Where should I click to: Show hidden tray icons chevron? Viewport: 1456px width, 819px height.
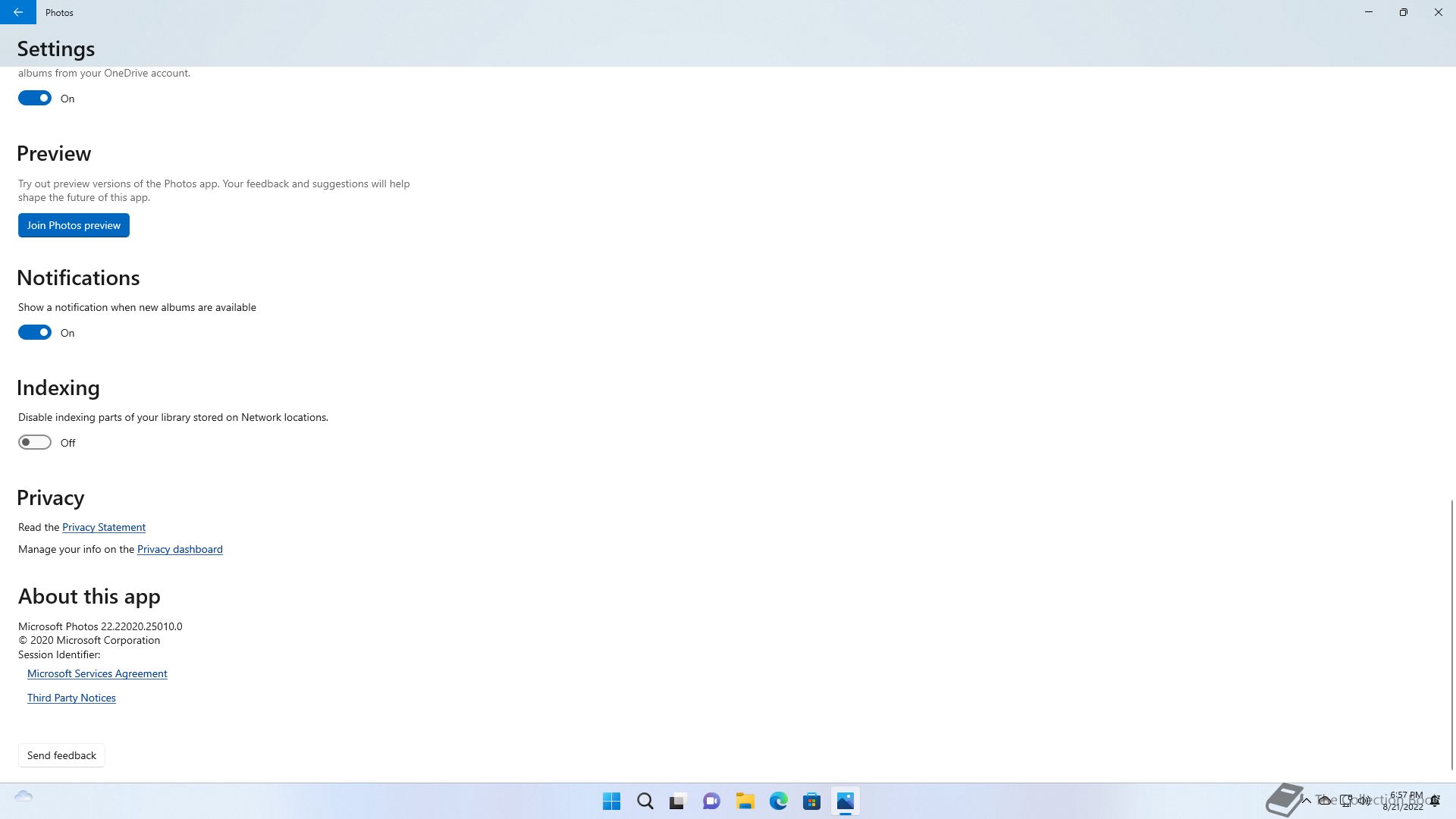1306,800
